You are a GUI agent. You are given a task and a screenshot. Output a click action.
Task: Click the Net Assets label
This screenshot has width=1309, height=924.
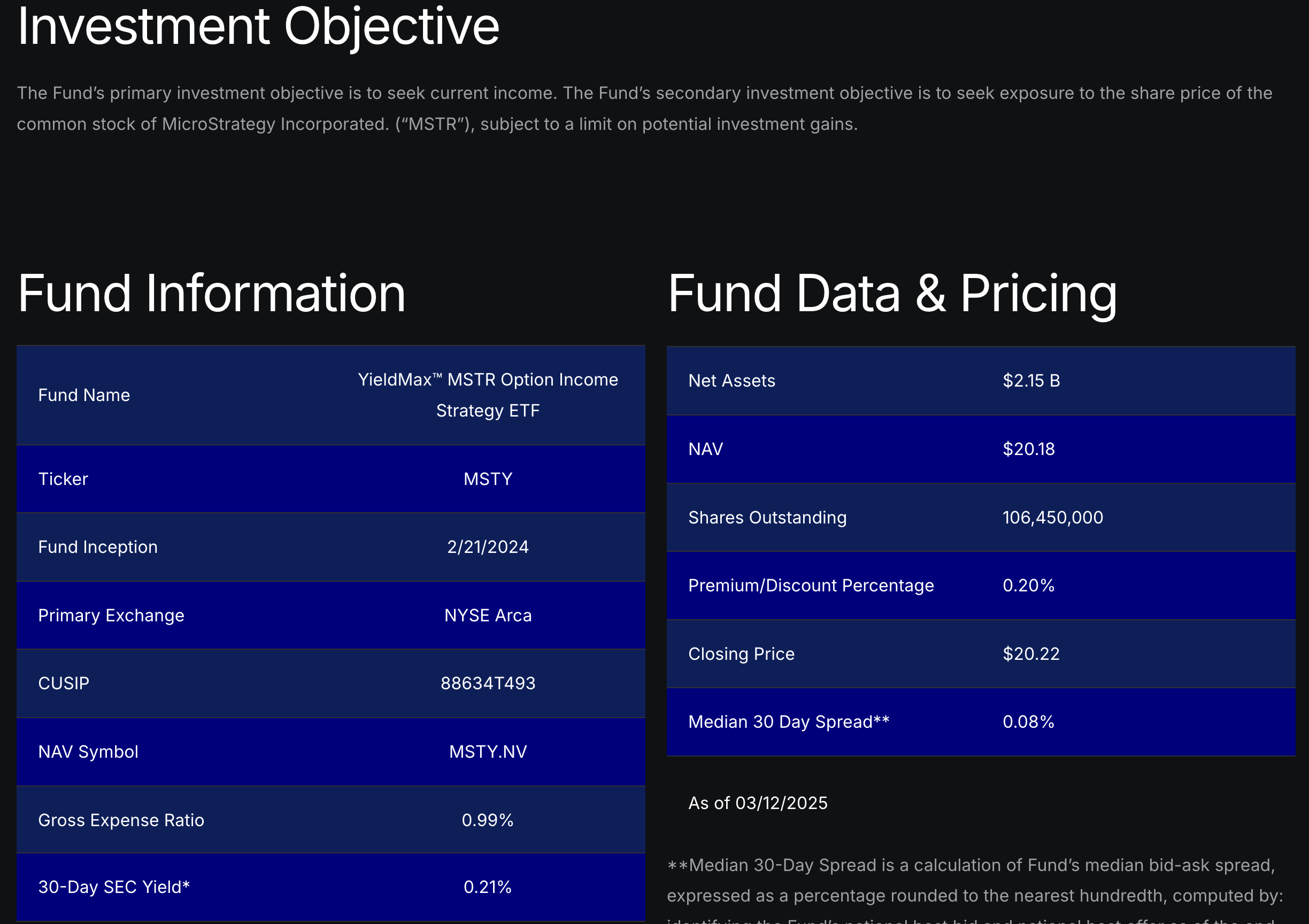[732, 381]
